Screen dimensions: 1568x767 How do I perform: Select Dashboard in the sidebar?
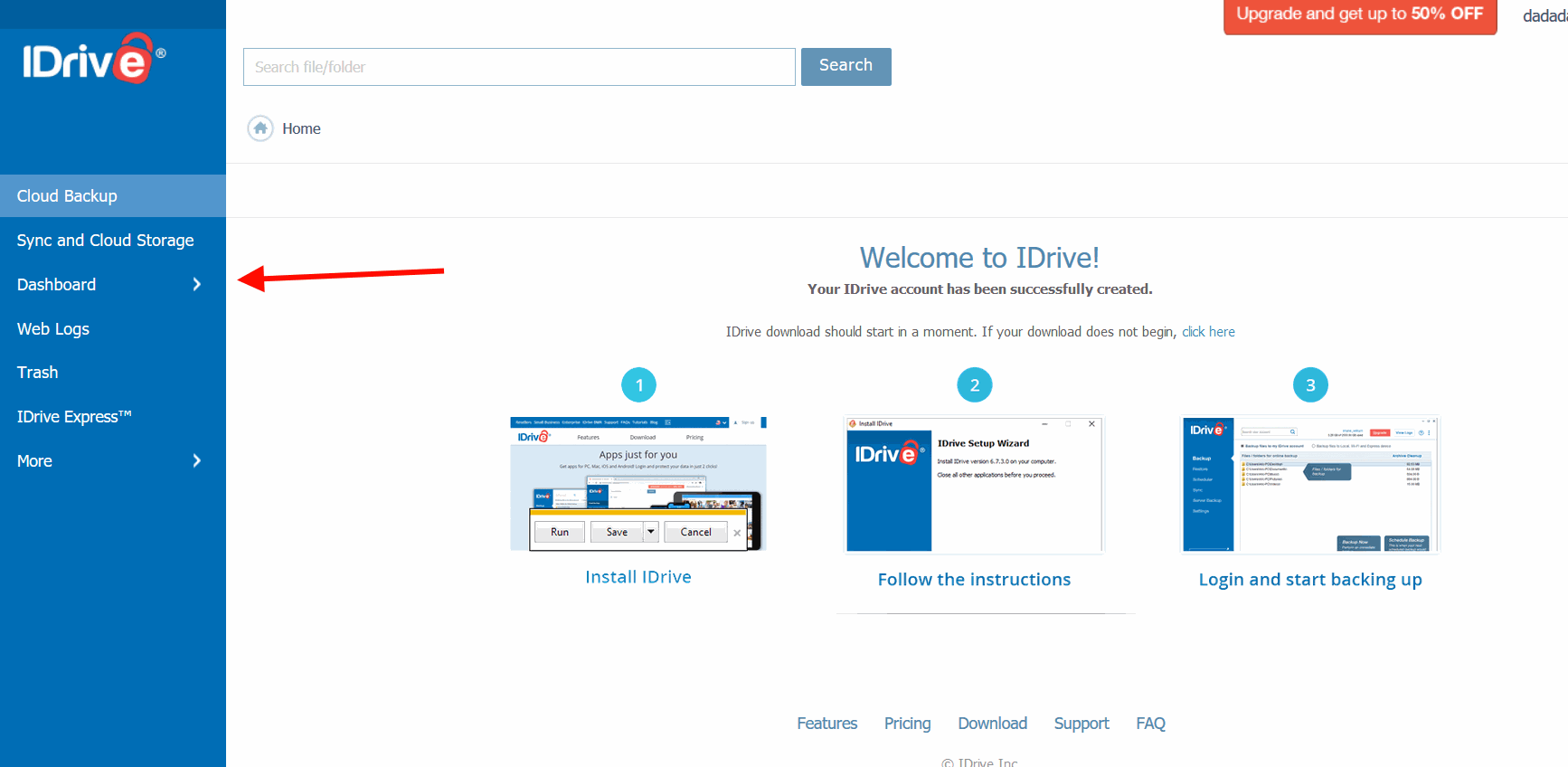[56, 285]
